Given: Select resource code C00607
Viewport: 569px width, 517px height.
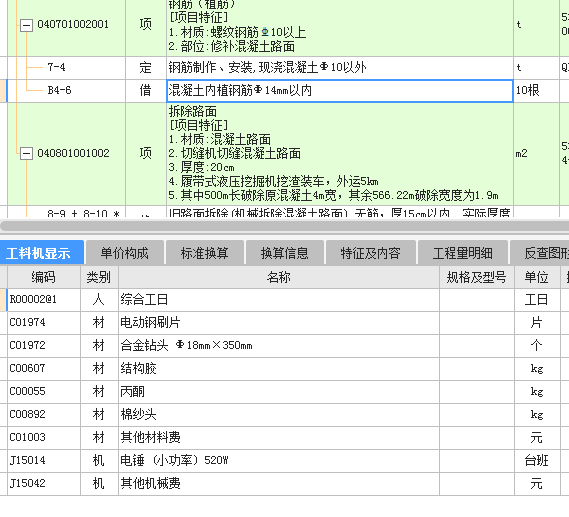Looking at the screenshot, I should coord(44,369).
